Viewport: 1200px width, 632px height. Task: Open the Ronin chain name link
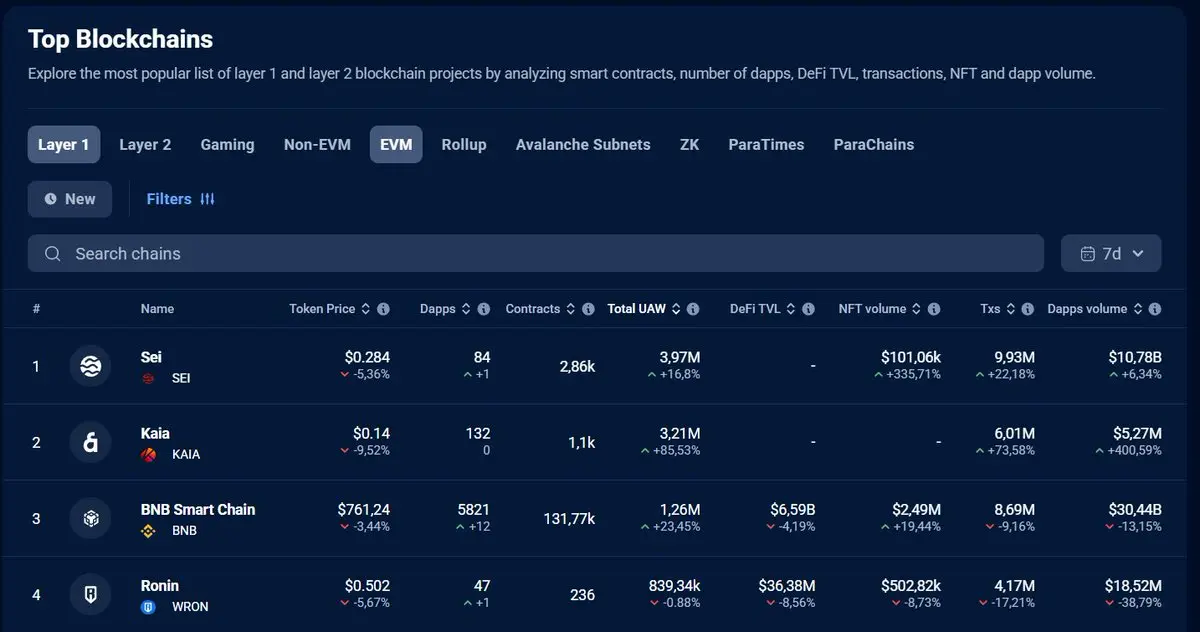tap(160, 585)
